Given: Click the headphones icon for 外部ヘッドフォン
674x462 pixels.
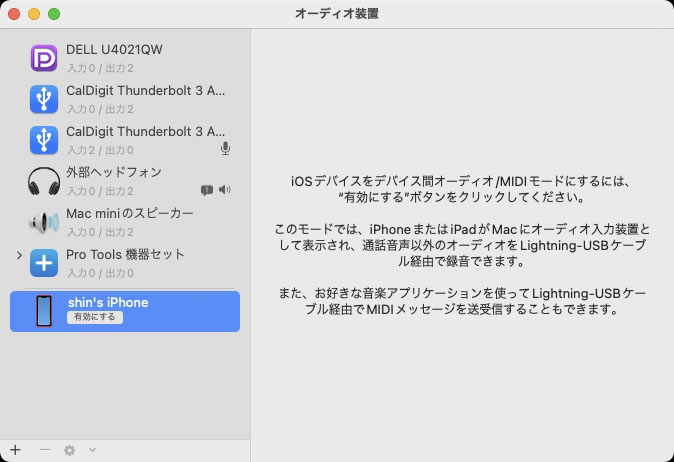Looking at the screenshot, I should click(44, 181).
